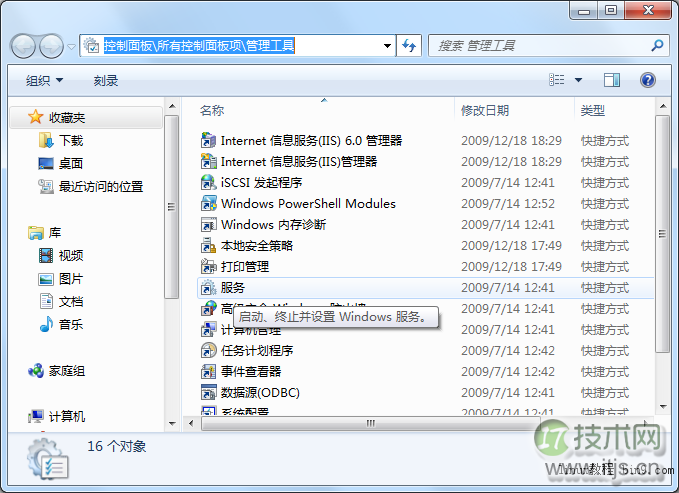Screen dimensions: 679x493
Task: Select 收藏夹 in the navigation pane
Action: (86, 117)
